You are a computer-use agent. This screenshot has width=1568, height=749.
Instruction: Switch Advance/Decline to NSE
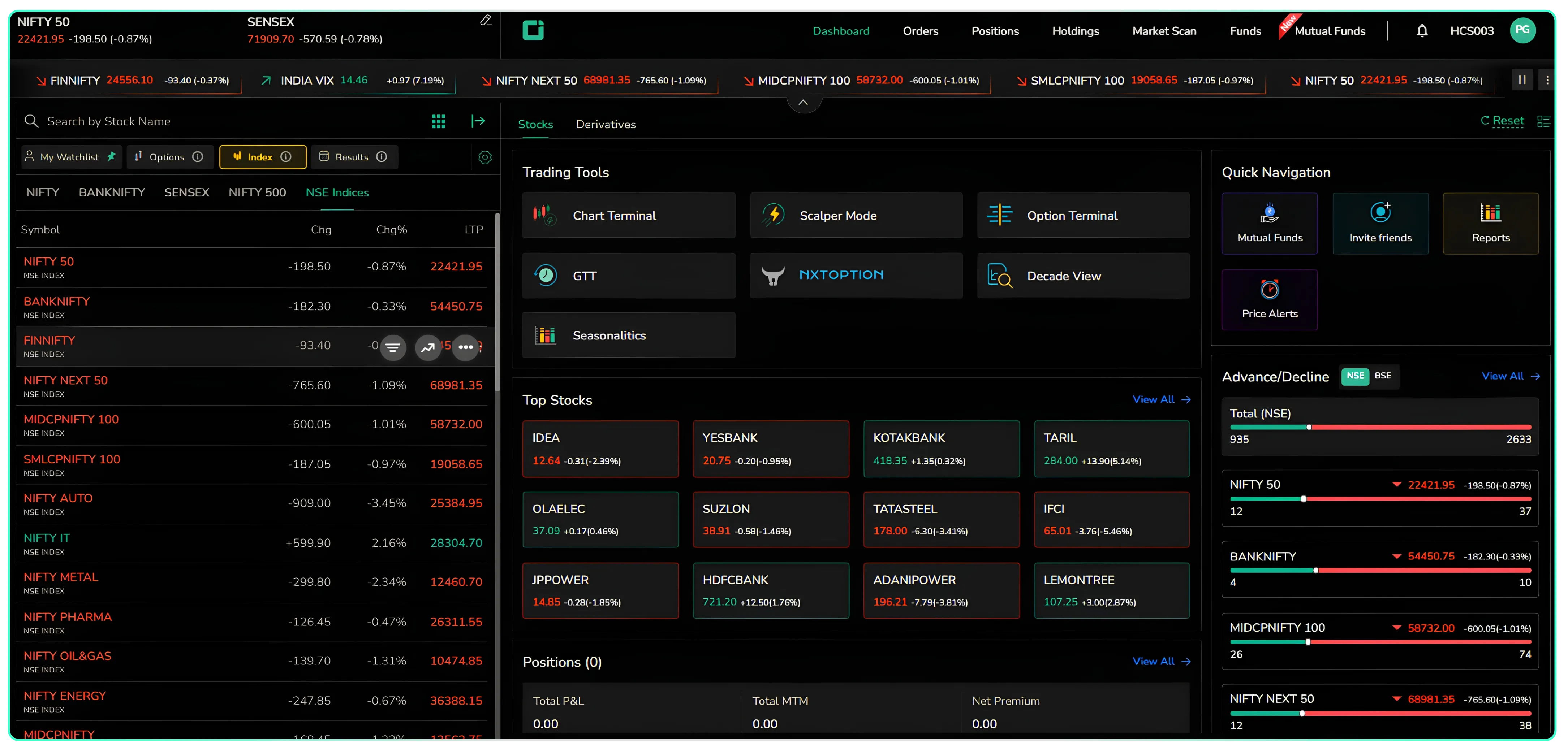coord(1355,376)
